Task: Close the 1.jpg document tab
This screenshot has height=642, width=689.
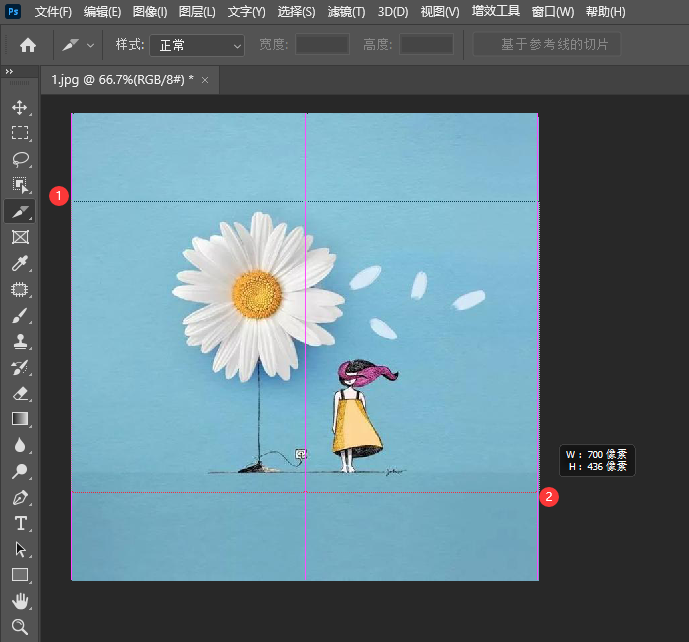Action: pos(205,80)
